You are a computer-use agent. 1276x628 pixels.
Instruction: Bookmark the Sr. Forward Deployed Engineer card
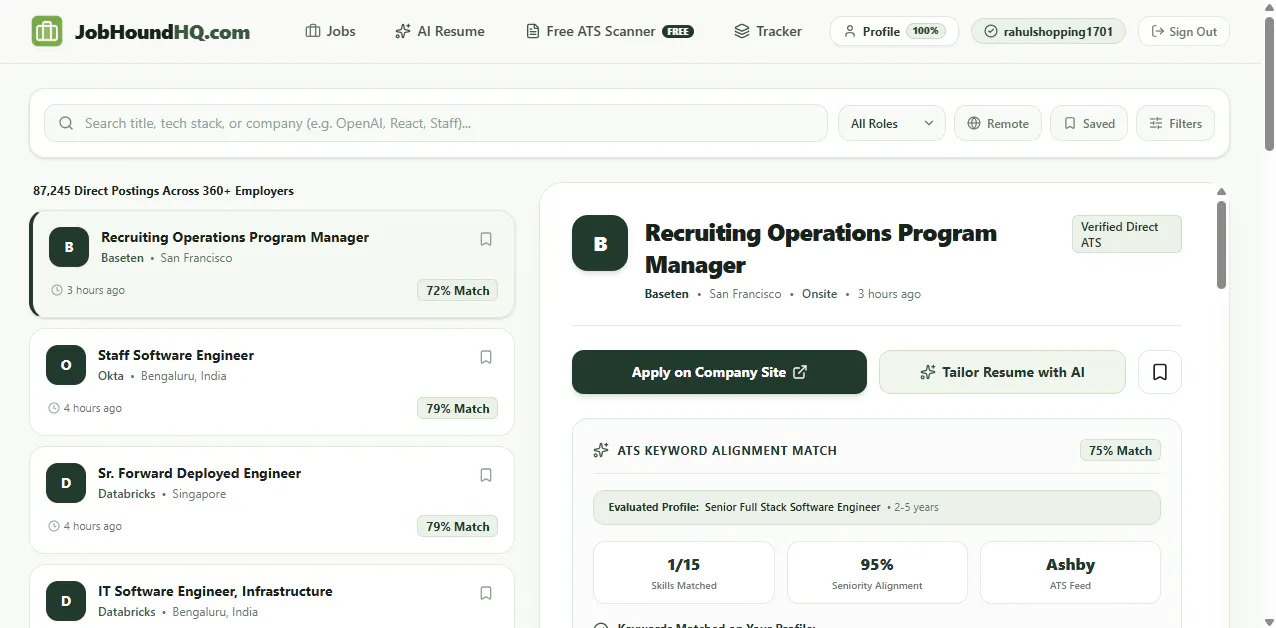pos(486,475)
